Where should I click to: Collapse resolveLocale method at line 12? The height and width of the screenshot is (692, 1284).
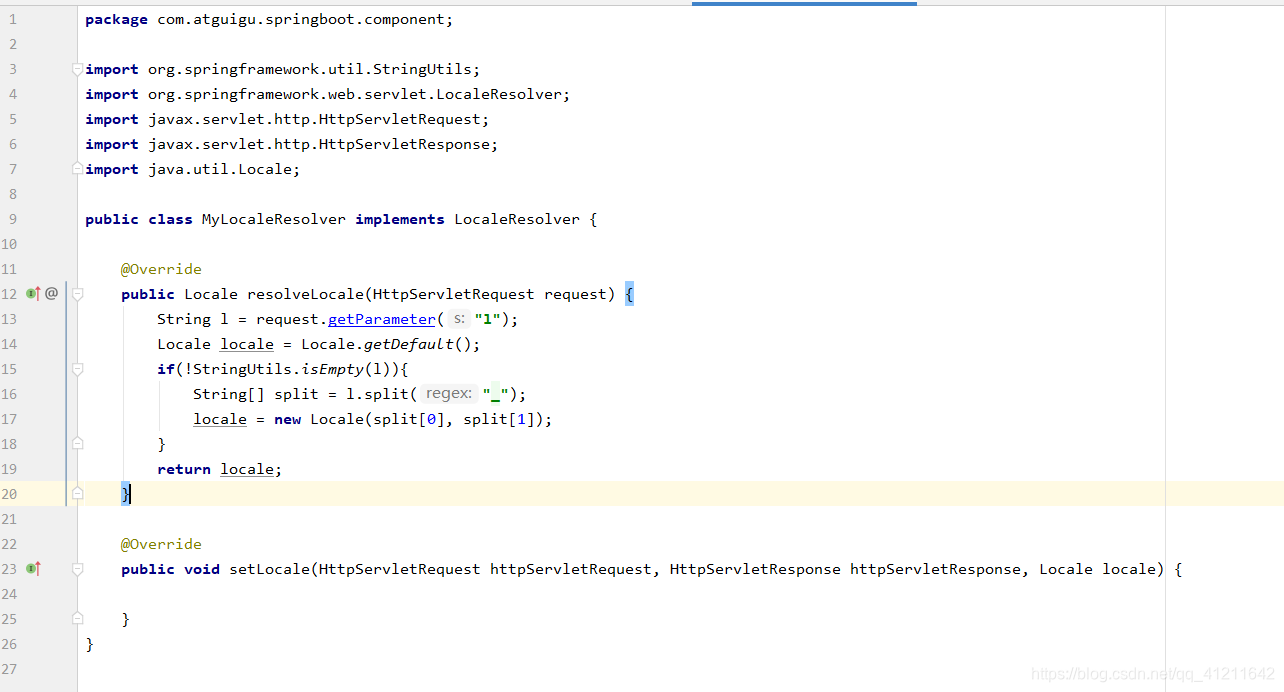[77, 294]
